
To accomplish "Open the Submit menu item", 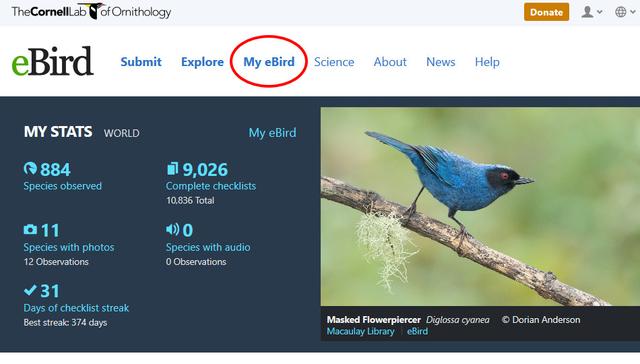I will coord(141,62).
